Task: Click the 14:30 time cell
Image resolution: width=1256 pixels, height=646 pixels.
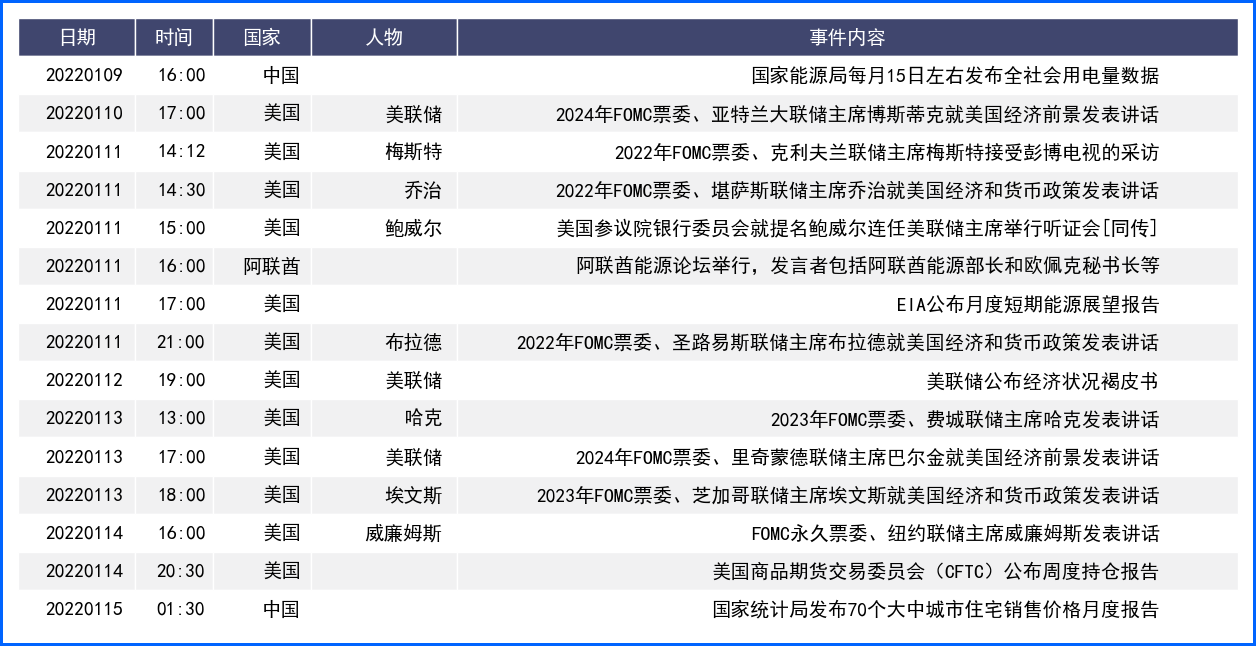Action: pos(181,190)
